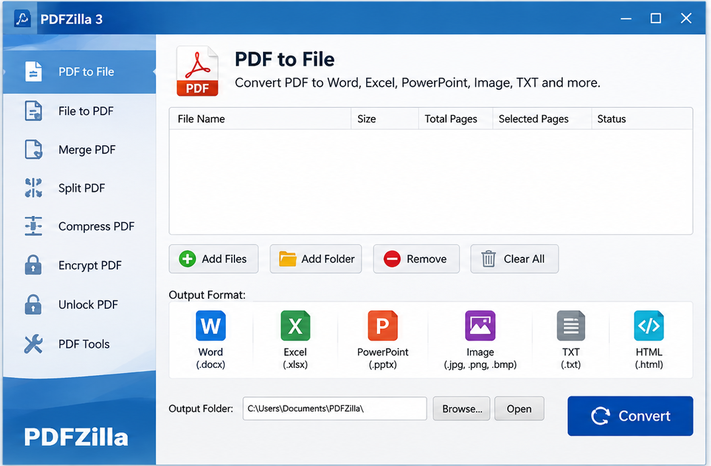Screen dimensions: 711x466
Task: Open the Encrypt PDF section
Action: [79, 265]
